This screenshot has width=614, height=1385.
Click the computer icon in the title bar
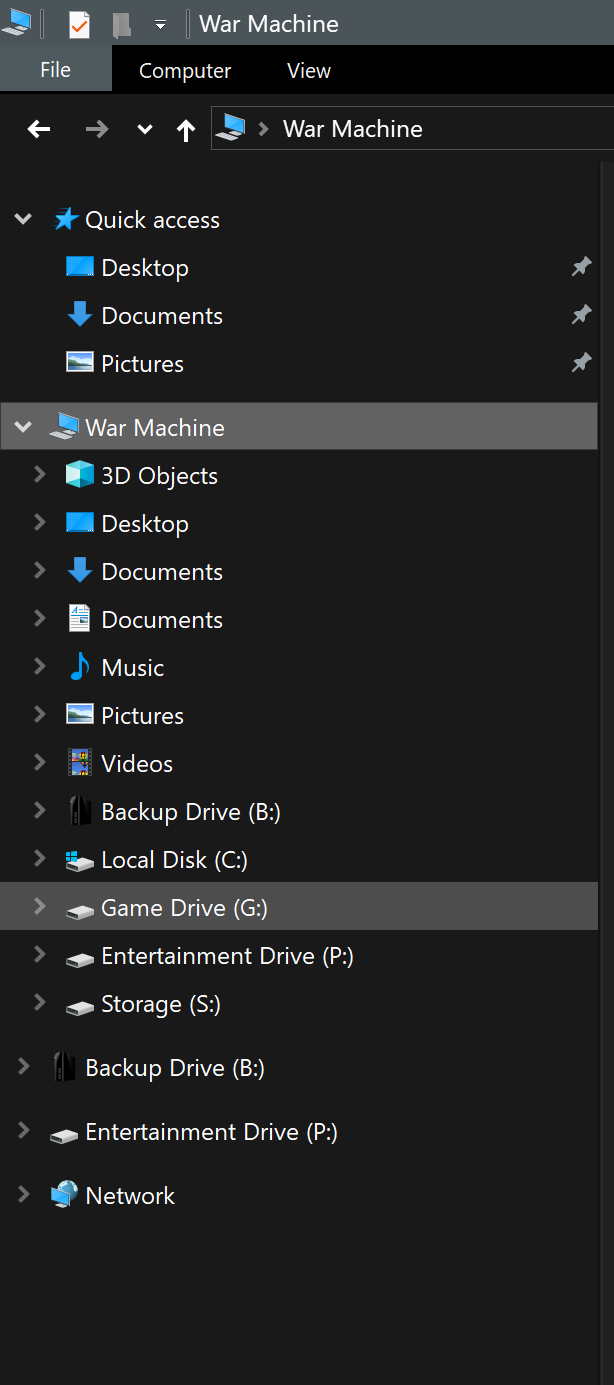[15, 23]
